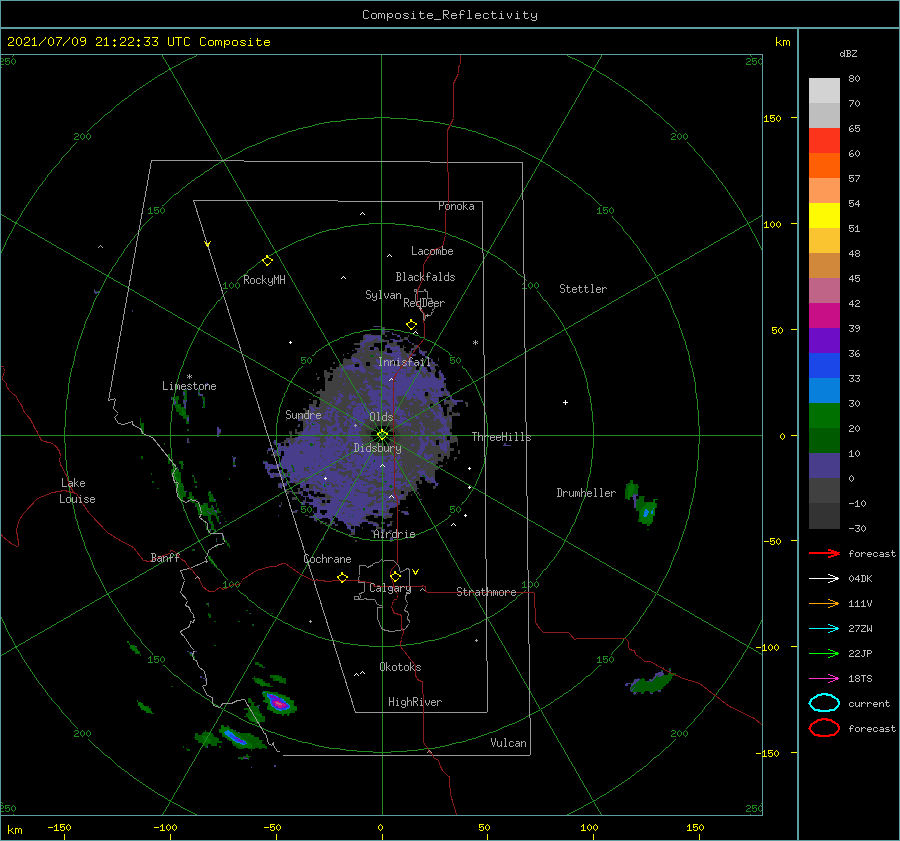The image size is (900, 841).
Task: Select the bright yellow swatch below 54 dBZ
Action: click(x=824, y=215)
